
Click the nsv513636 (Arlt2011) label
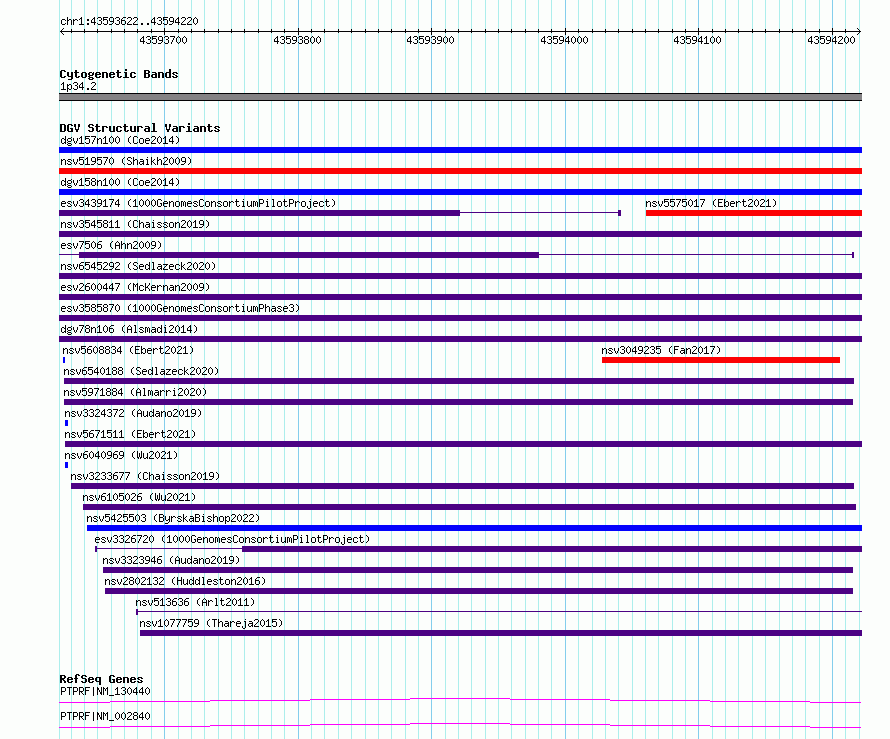point(195,602)
